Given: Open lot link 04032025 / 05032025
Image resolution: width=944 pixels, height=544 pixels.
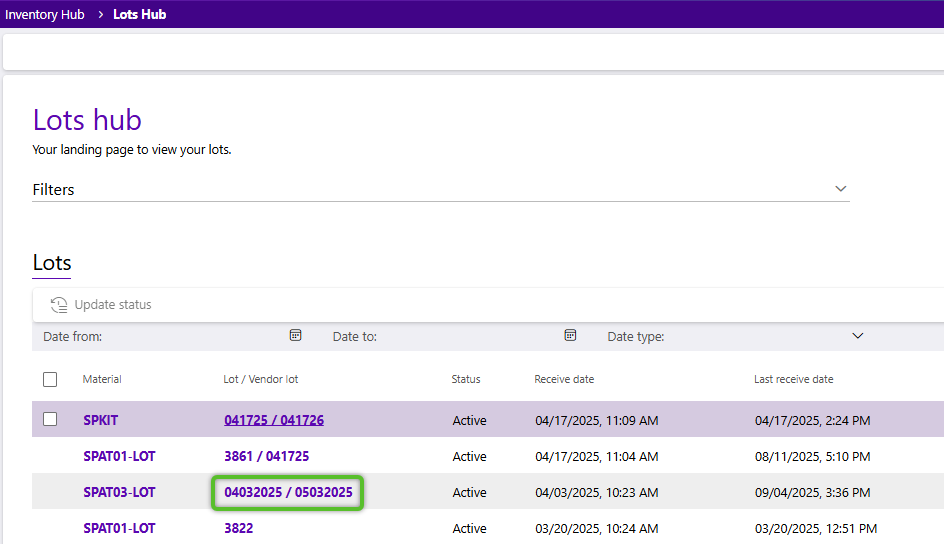Looking at the screenshot, I should [288, 493].
